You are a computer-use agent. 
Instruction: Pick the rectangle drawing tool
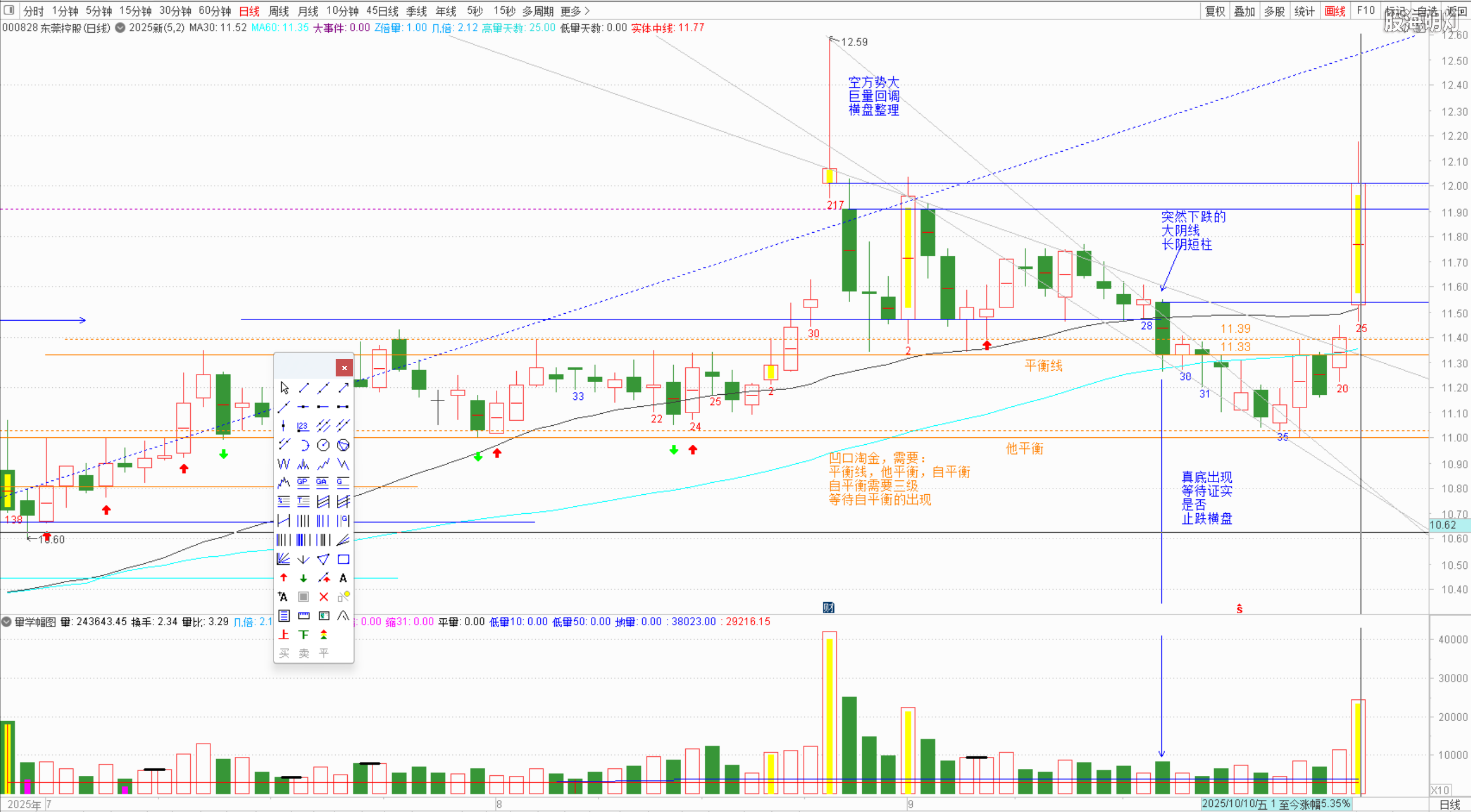tap(343, 559)
